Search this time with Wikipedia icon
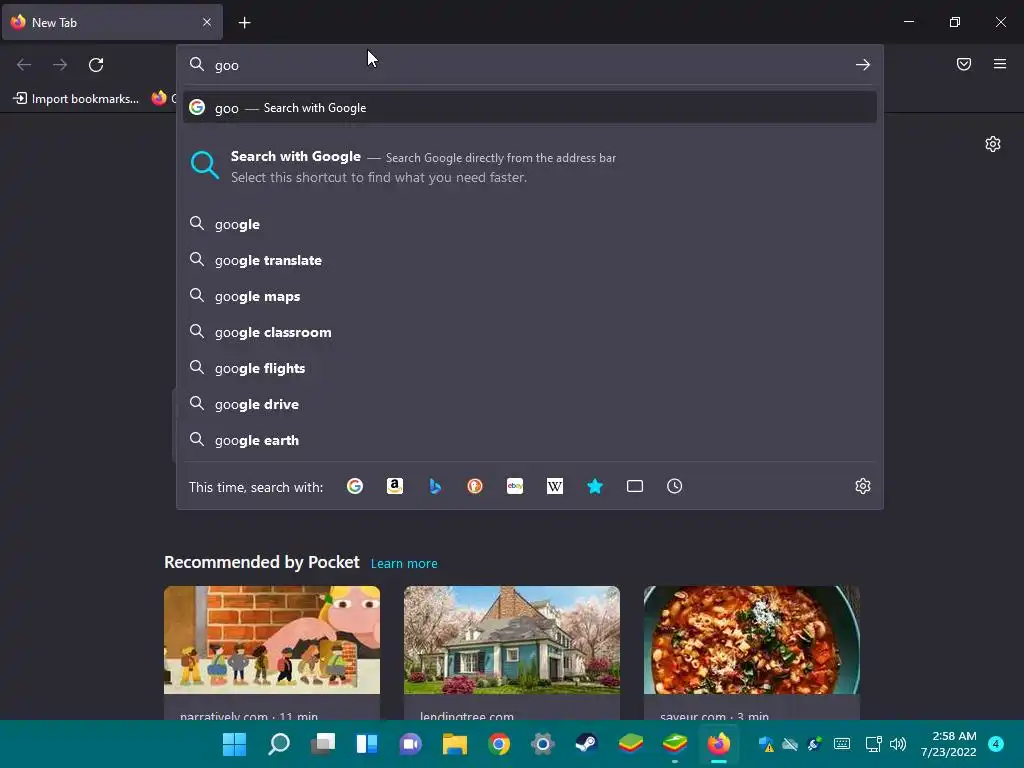Viewport: 1024px width, 768px height. click(x=554, y=486)
